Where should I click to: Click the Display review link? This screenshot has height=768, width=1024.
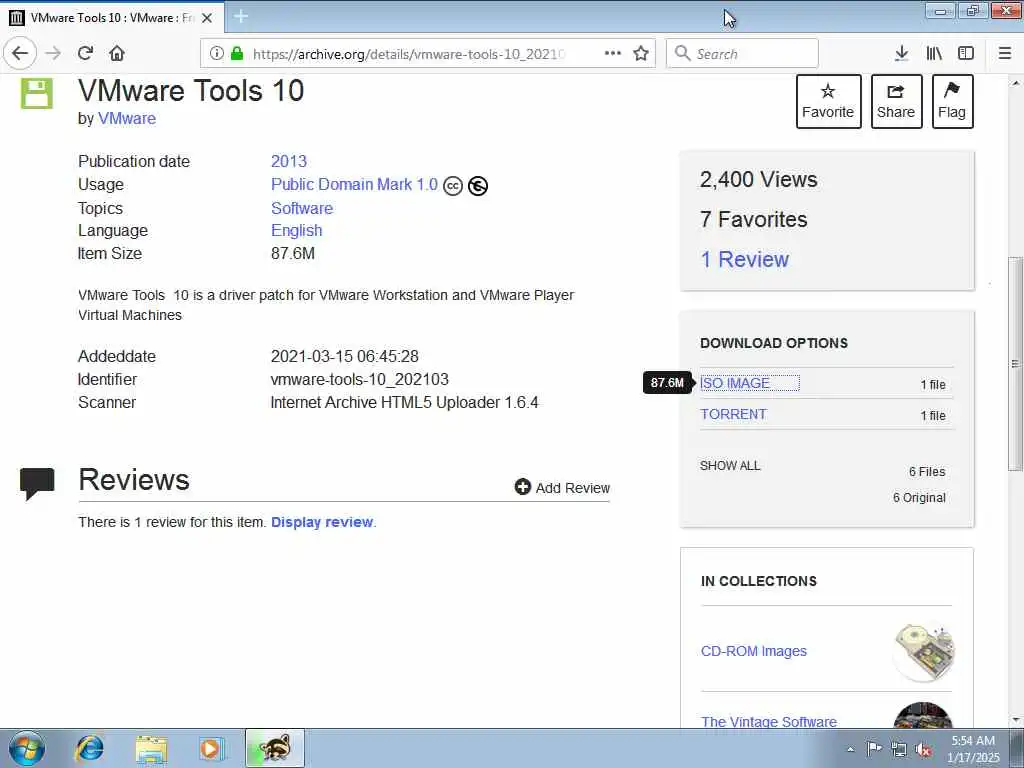coord(322,522)
